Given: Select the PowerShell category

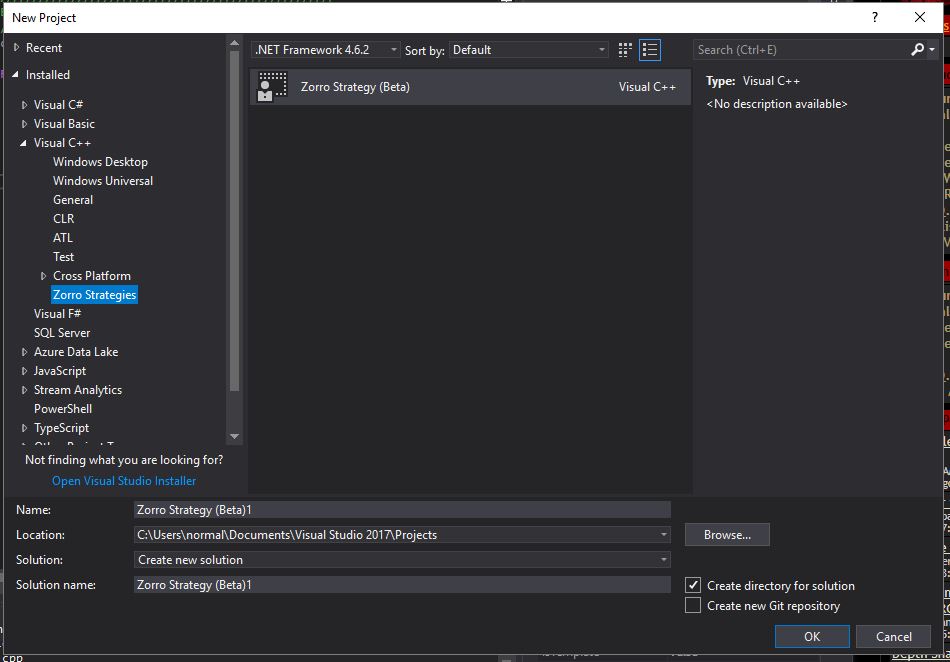Looking at the screenshot, I should pyautogui.click(x=63, y=409).
